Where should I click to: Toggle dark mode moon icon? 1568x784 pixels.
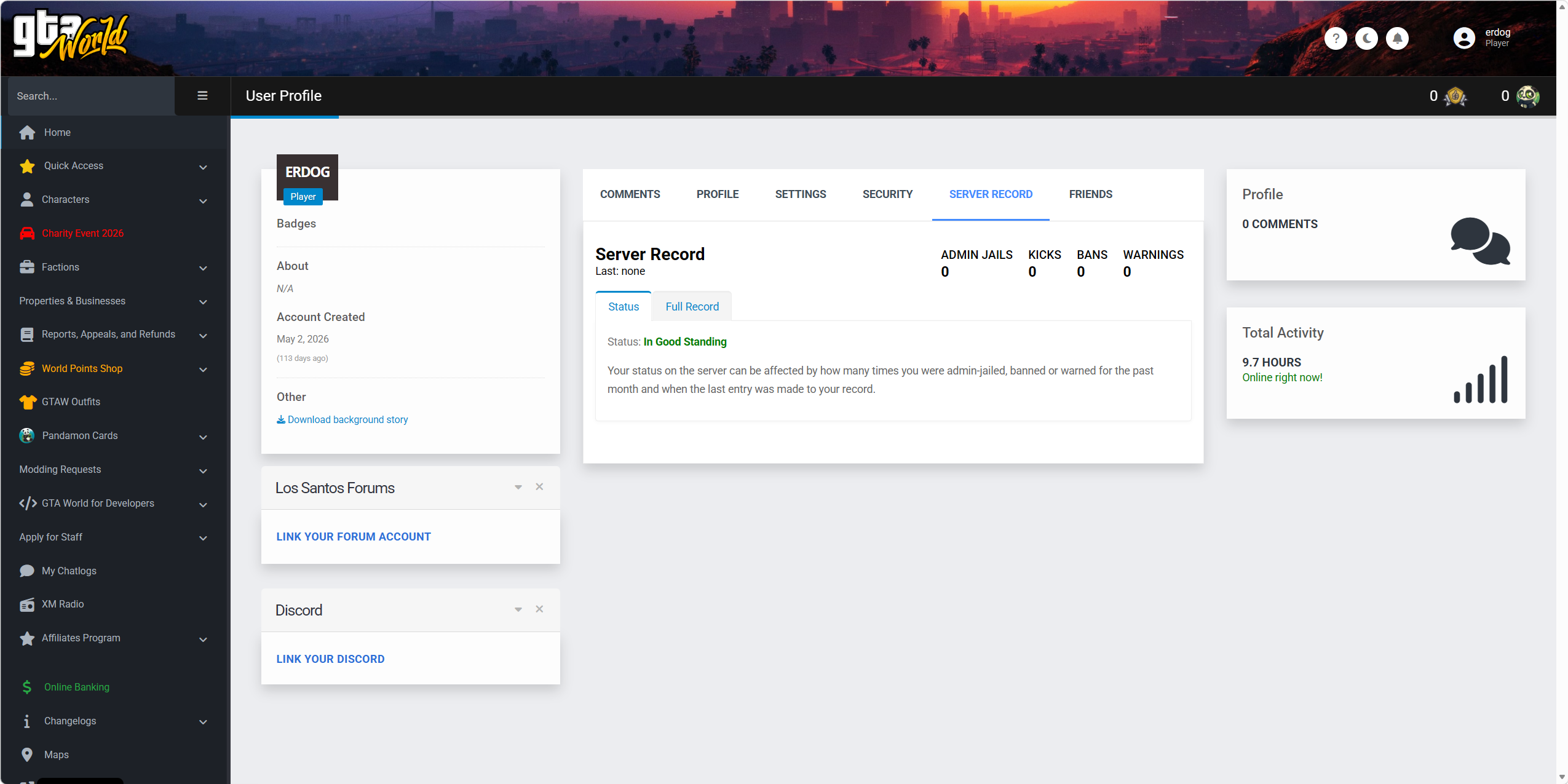point(1366,39)
